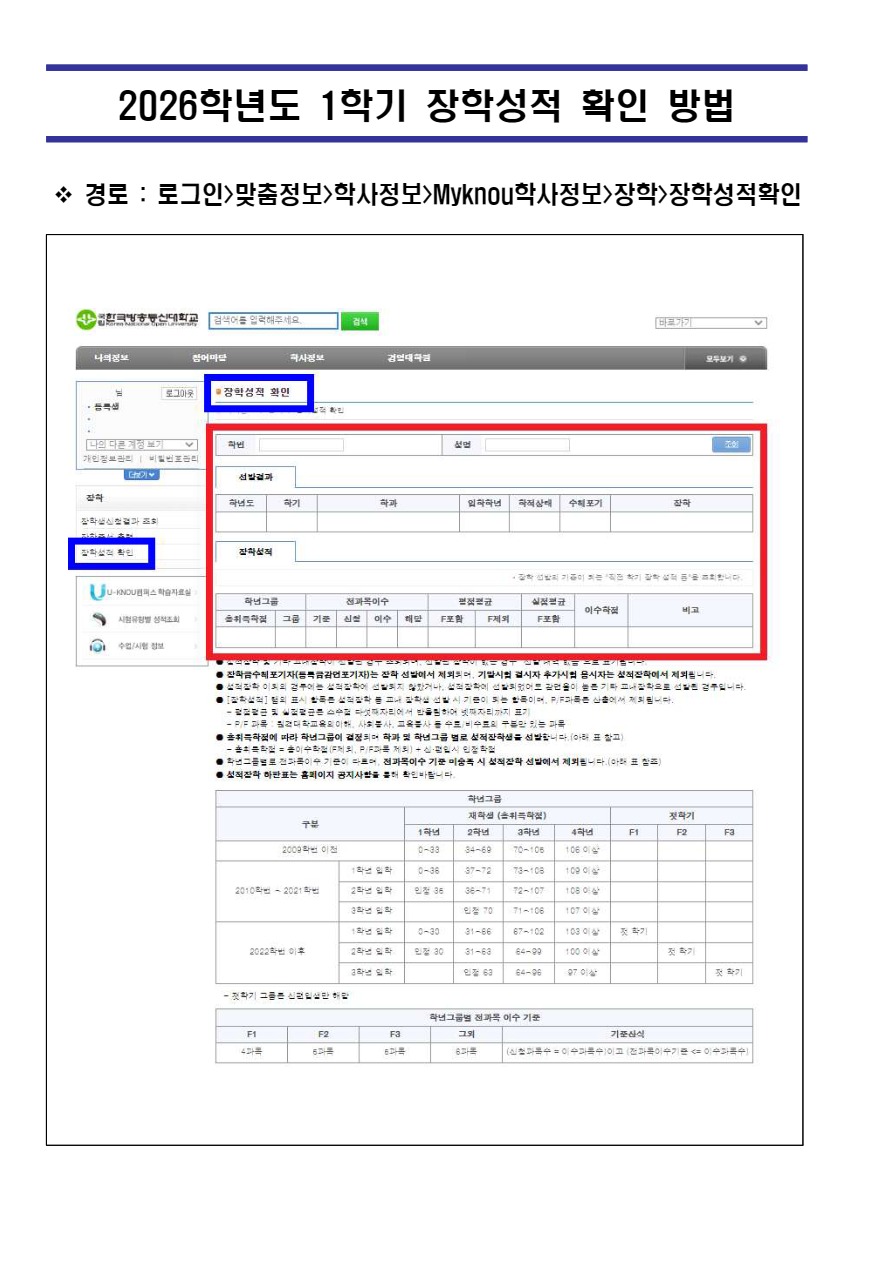Viewport: 892px width, 1263px height.
Task: Switch to the 장학성적 tab
Action: 255,551
